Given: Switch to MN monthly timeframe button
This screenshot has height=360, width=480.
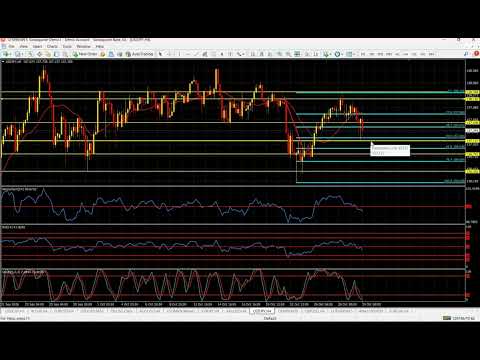Looking at the screenshot, I should point(431,54).
